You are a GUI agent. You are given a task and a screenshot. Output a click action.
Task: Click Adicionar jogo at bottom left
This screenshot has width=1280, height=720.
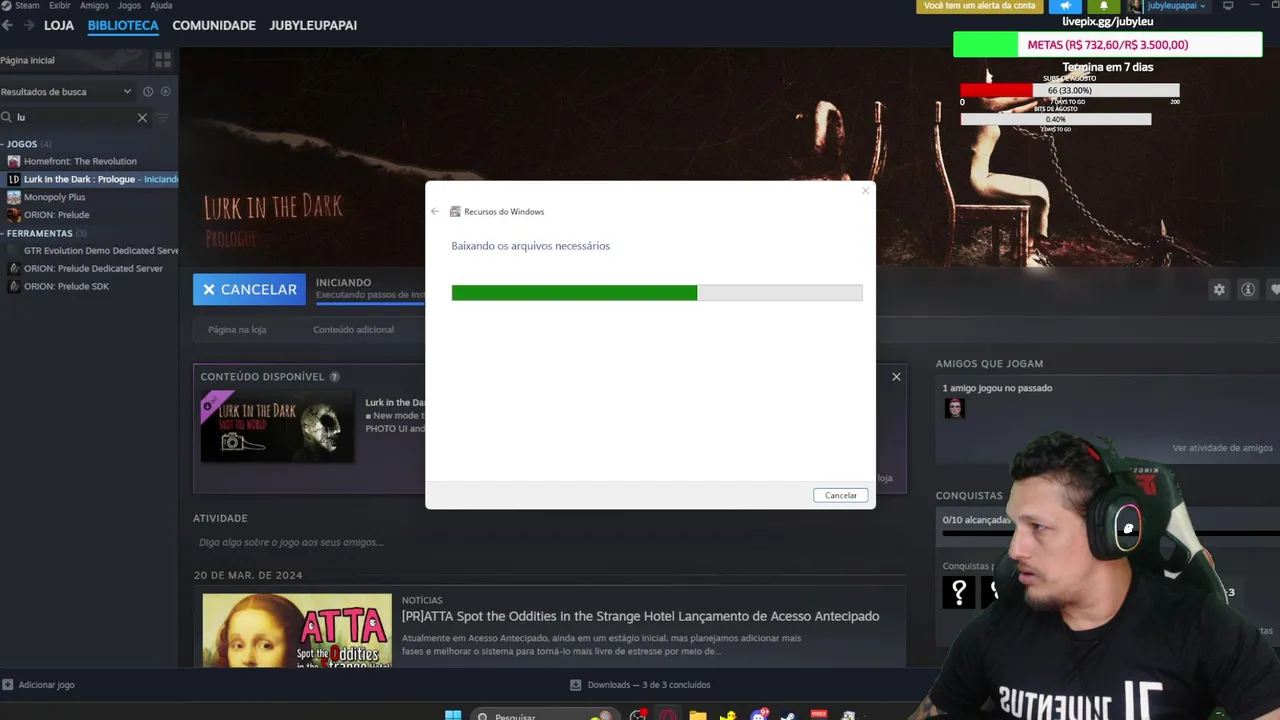[38, 685]
